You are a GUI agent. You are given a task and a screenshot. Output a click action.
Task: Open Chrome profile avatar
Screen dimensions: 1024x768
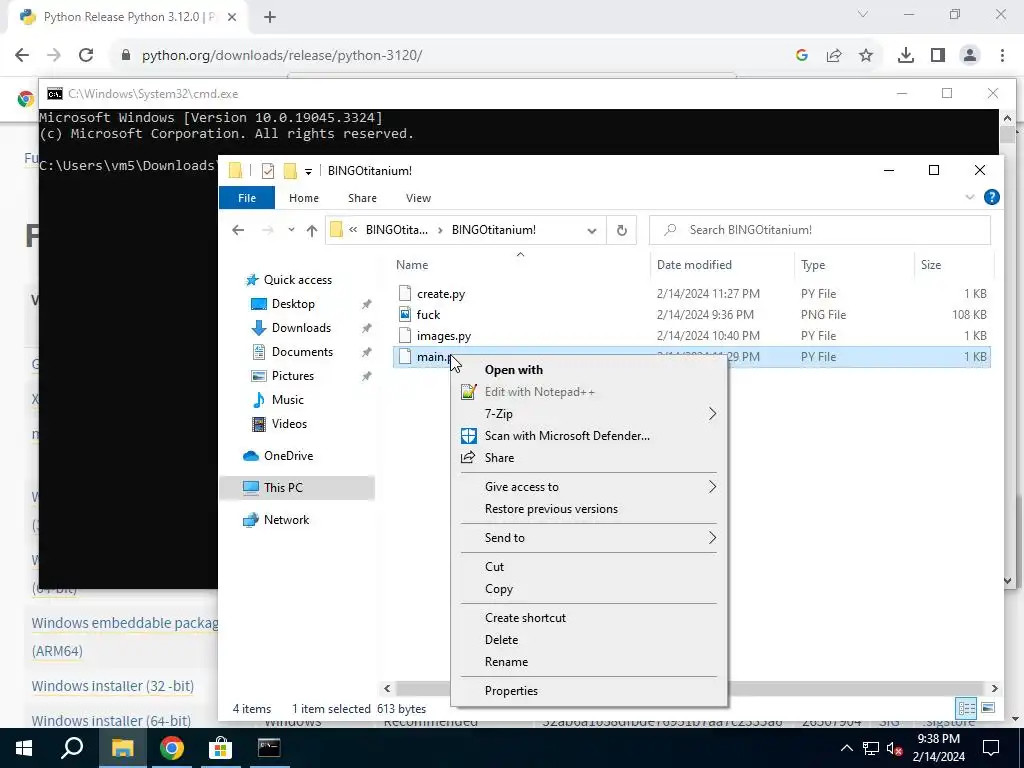(970, 56)
